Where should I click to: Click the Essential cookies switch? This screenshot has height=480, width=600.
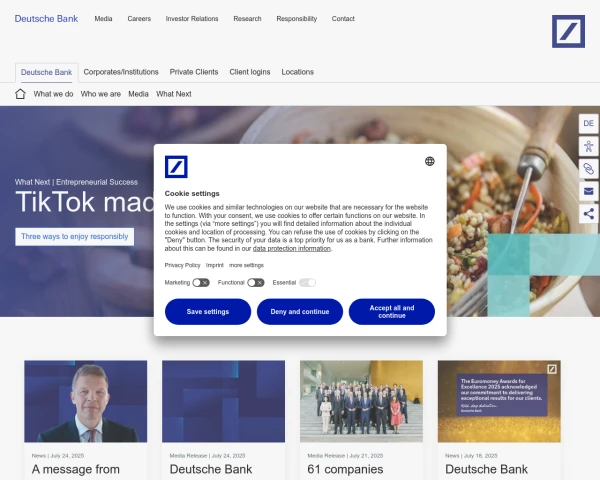point(307,282)
